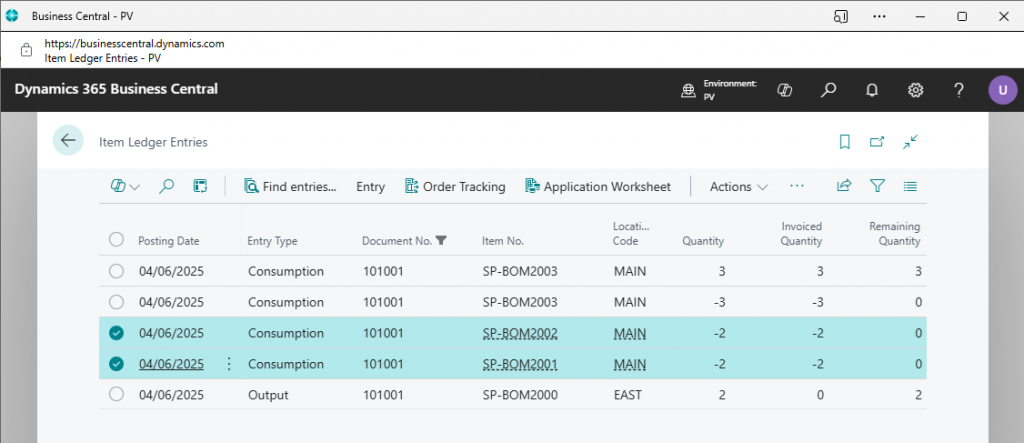Click the share icon in toolbar
Viewport: 1024px width, 443px height.
tap(844, 186)
